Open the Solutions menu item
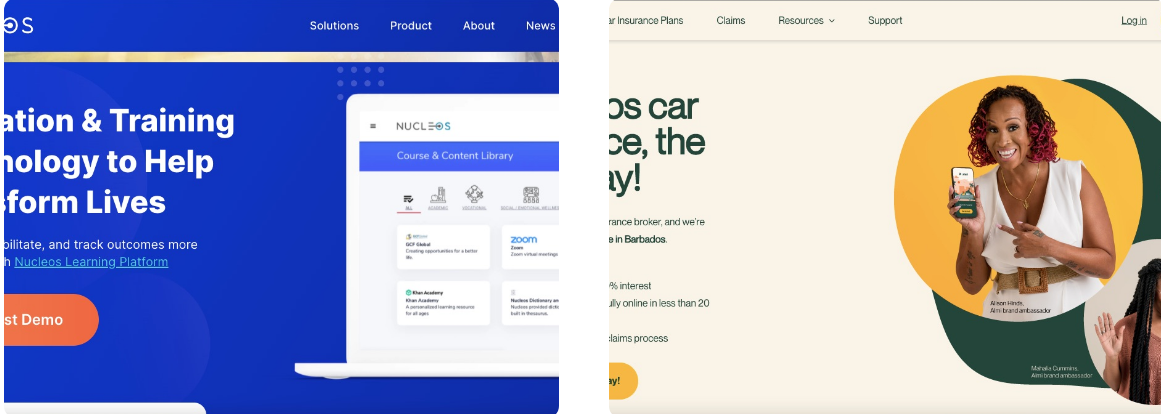This screenshot has width=1161, height=414. 334,25
